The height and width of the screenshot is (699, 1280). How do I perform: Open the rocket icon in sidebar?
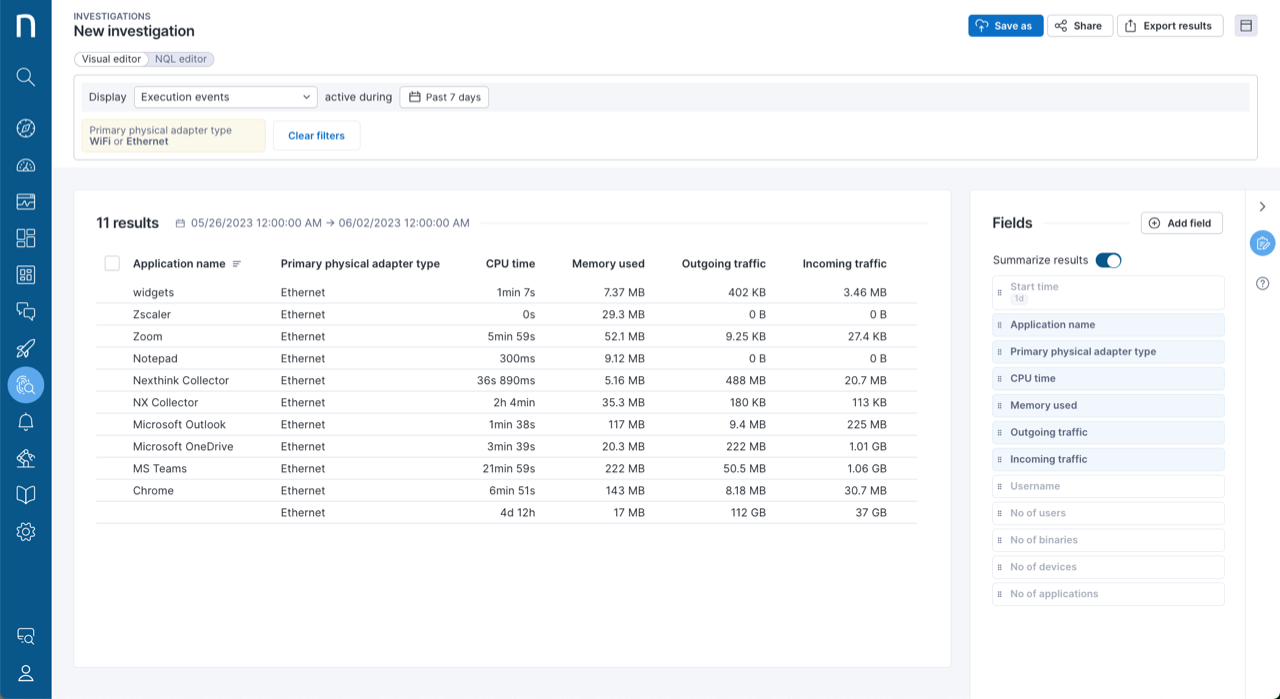point(26,349)
